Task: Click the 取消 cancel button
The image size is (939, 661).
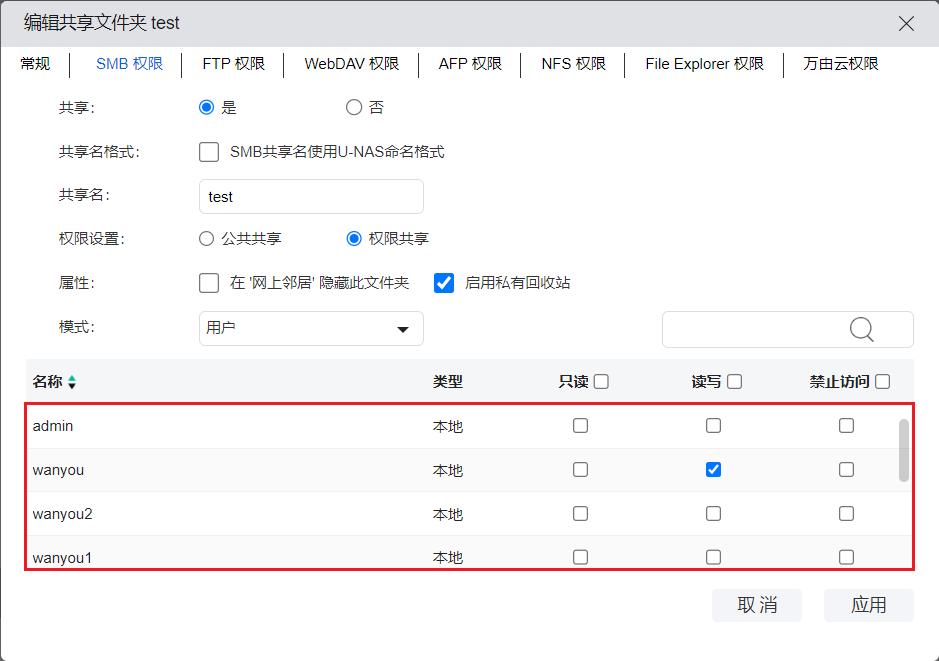Action: tap(756, 605)
